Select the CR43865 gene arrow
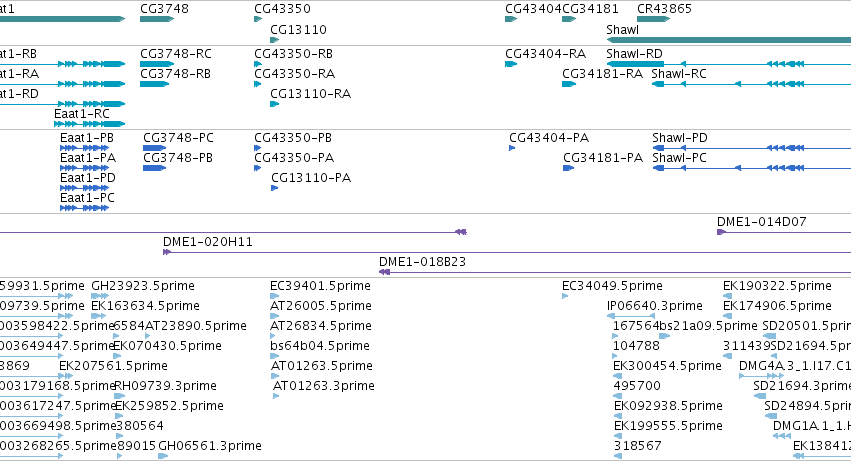The image size is (851, 461). 653,19
